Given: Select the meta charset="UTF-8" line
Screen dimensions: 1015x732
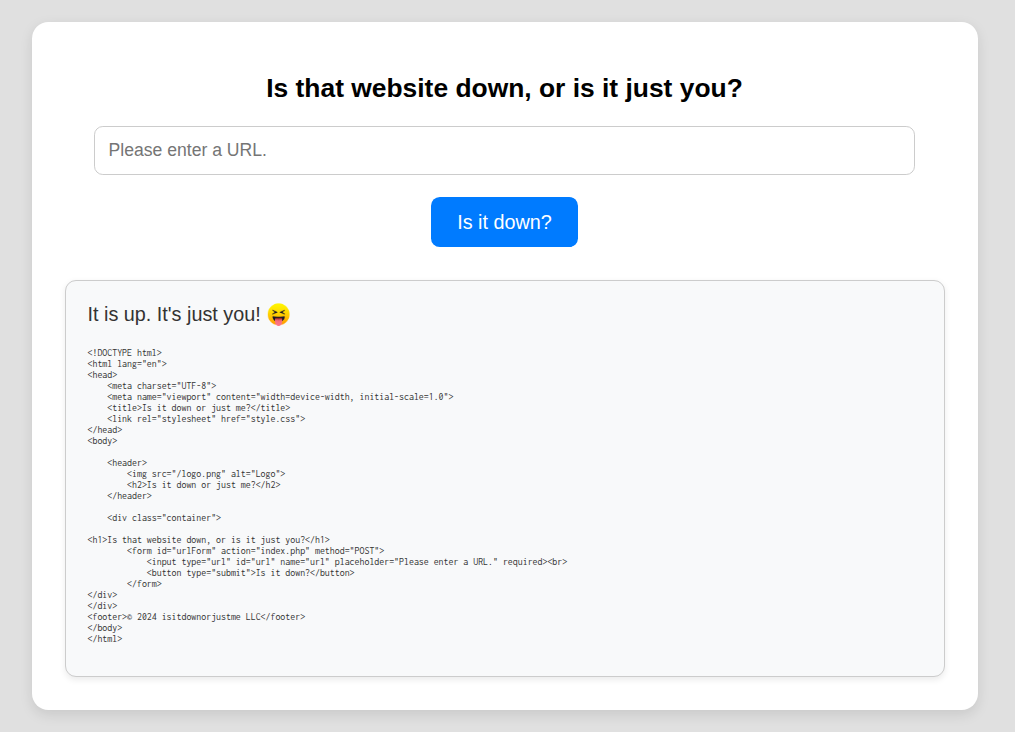Looking at the screenshot, I should (x=161, y=385).
